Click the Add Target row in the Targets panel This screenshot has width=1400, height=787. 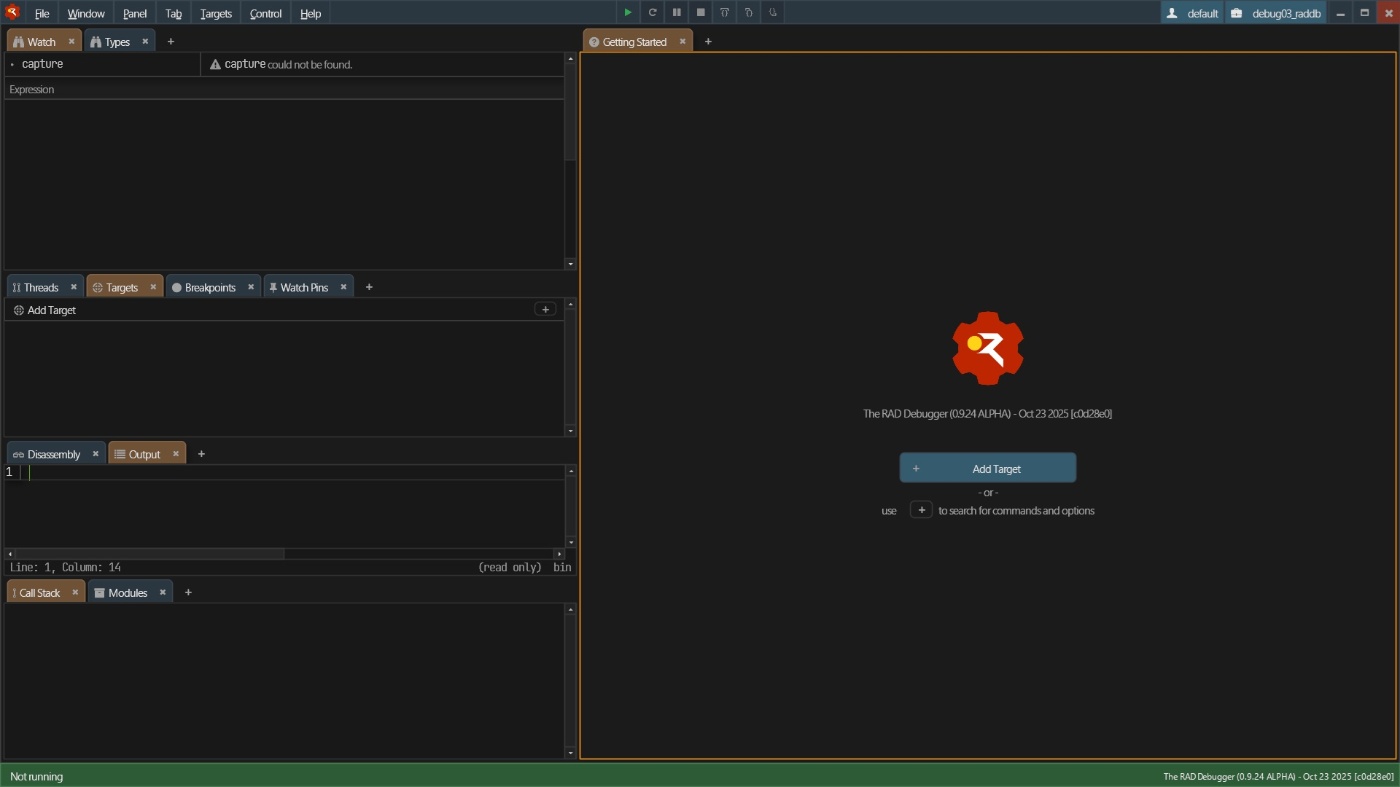[x=284, y=310]
